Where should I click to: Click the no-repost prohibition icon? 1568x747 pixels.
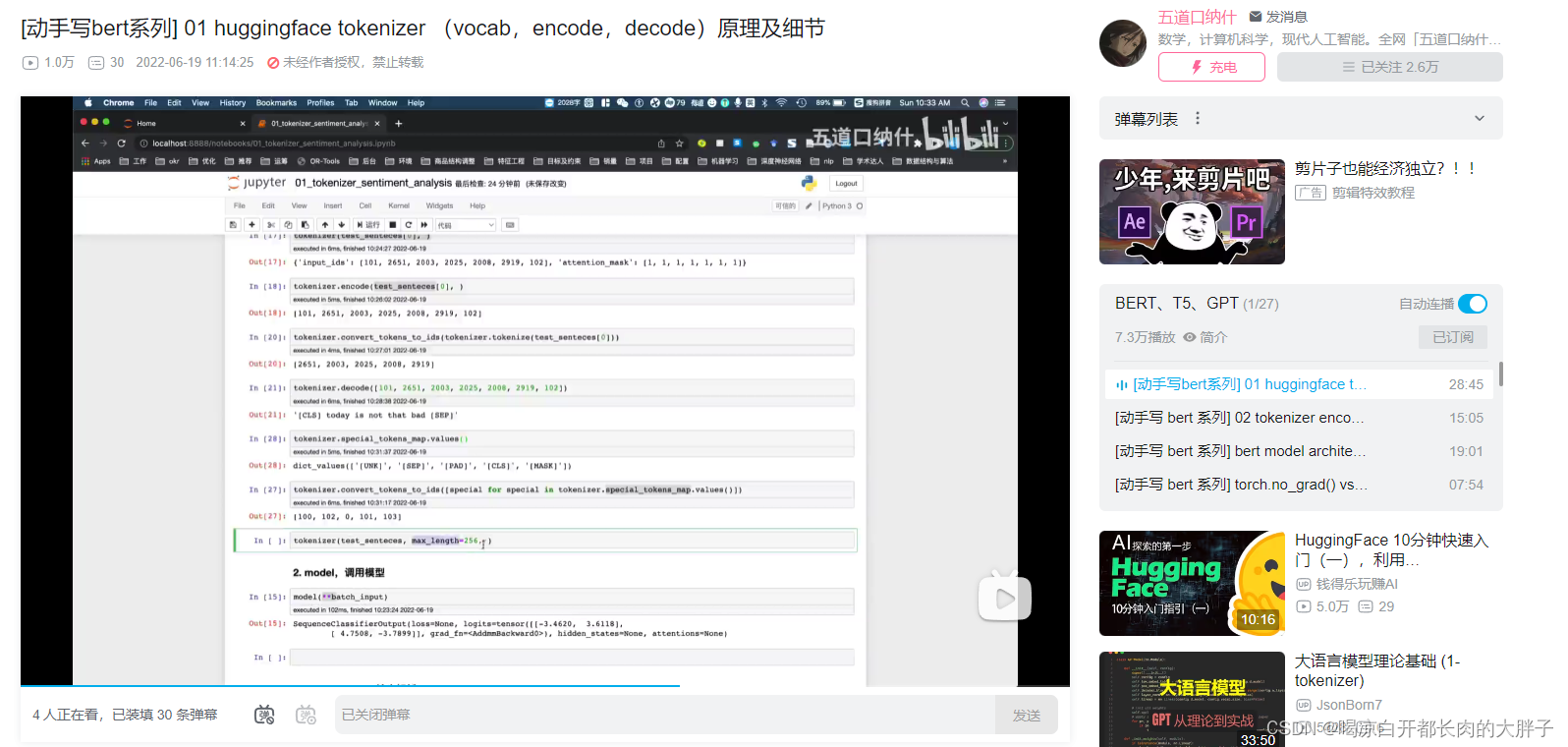click(273, 62)
